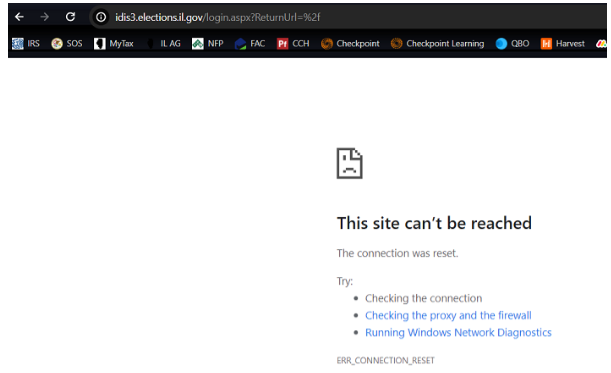Launch 'Running Windows Network Diagnostics' link
Screen dimensions: 611x373
coord(458,332)
